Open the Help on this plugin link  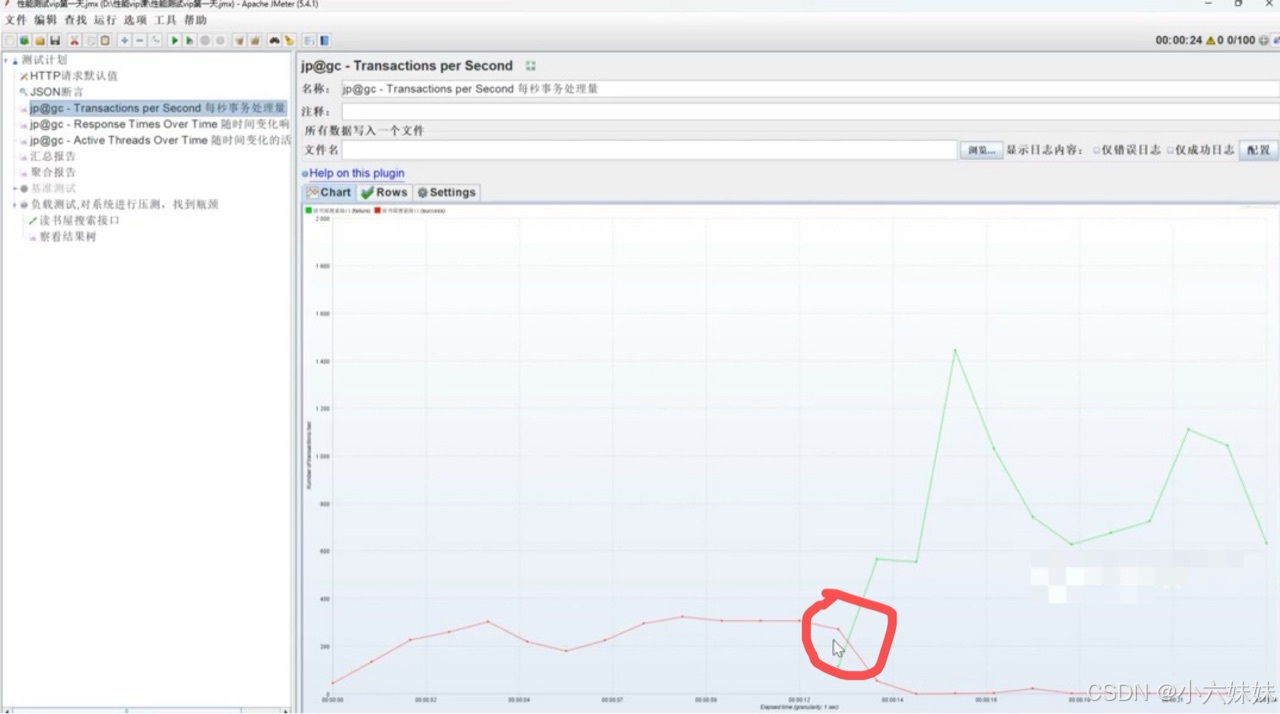[357, 173]
